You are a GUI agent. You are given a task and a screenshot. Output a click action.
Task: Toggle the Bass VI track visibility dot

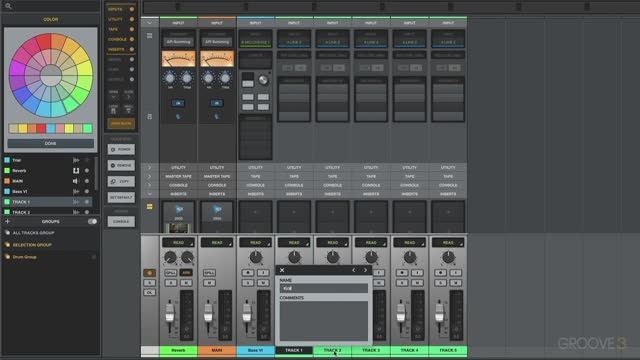pos(87,191)
